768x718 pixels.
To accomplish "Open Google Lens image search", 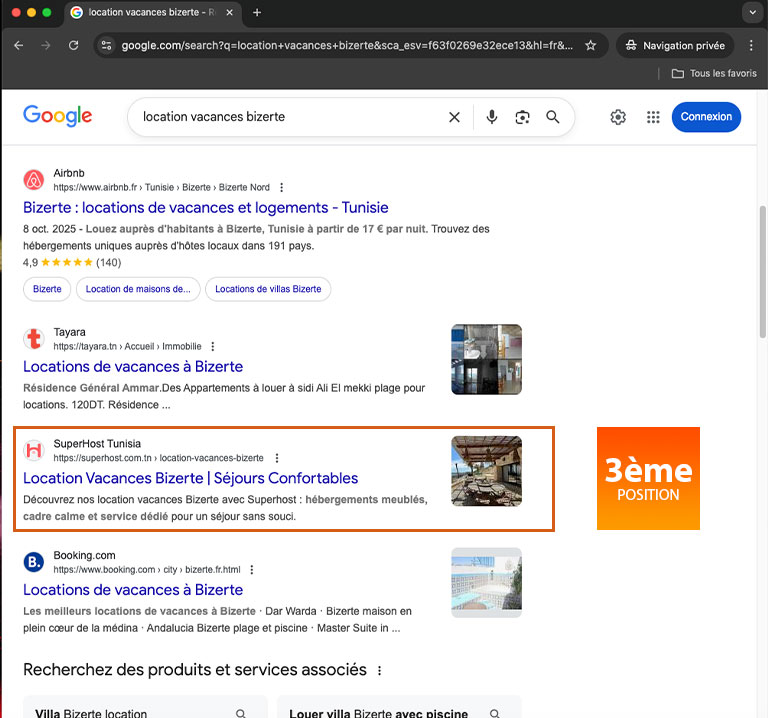I will click(x=522, y=117).
